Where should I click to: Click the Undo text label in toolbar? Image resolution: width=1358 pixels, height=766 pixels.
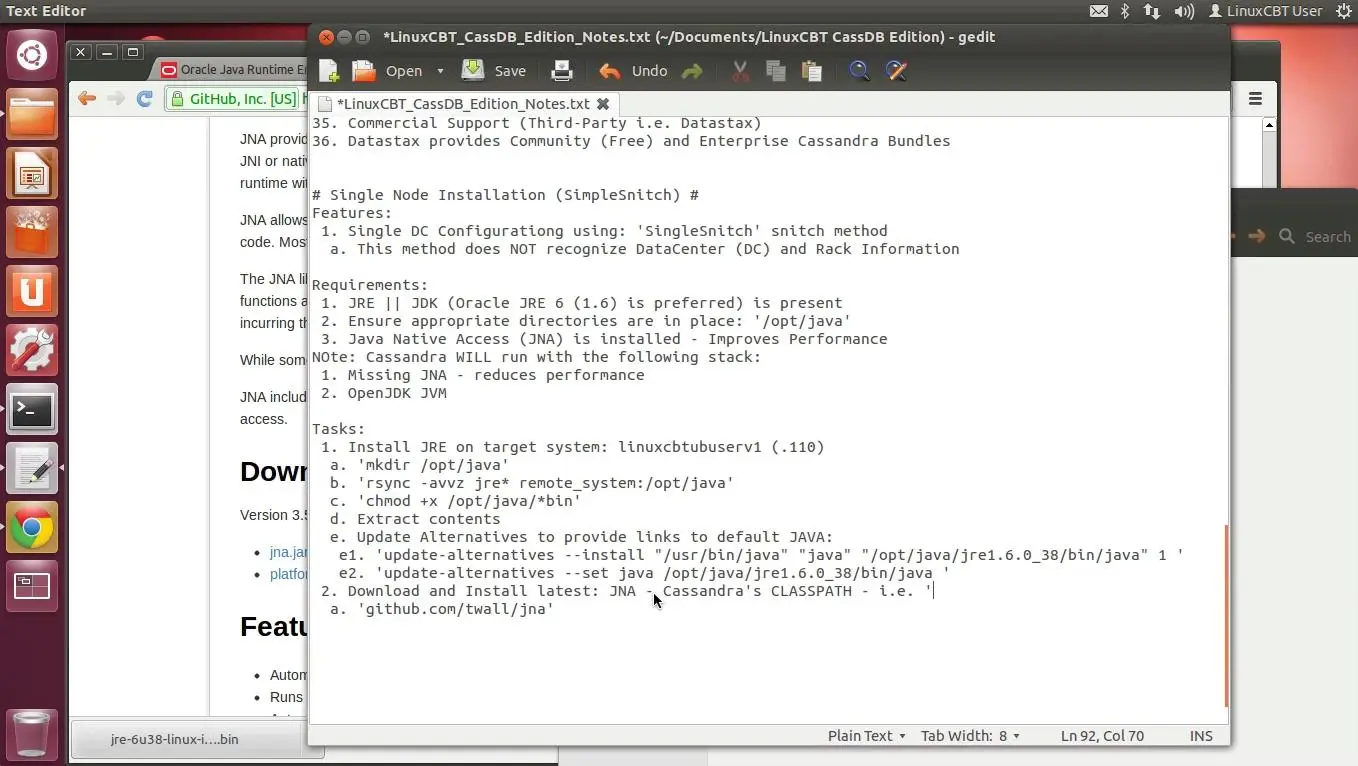coord(649,71)
